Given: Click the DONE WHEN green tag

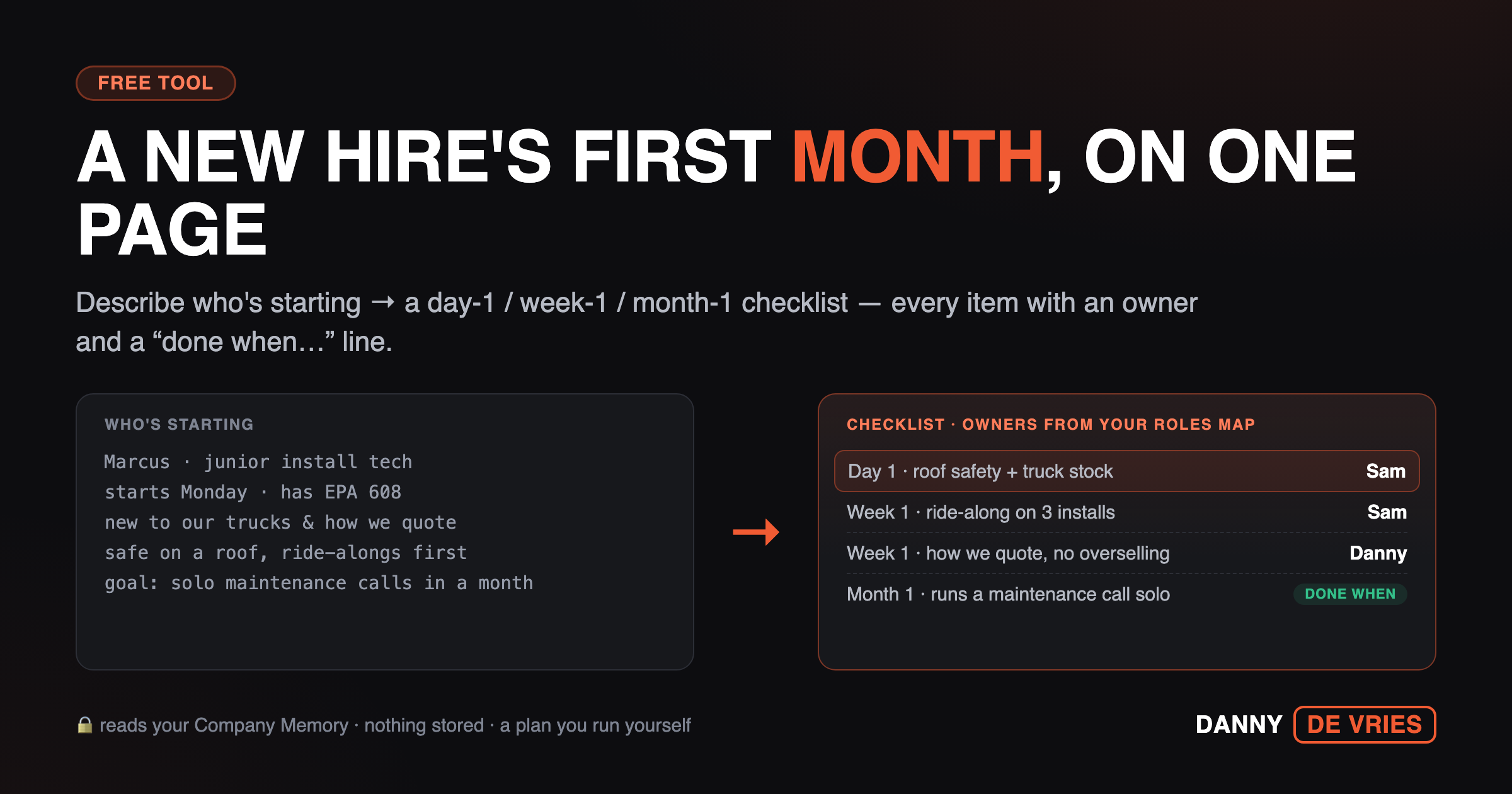Looking at the screenshot, I should (x=1350, y=594).
